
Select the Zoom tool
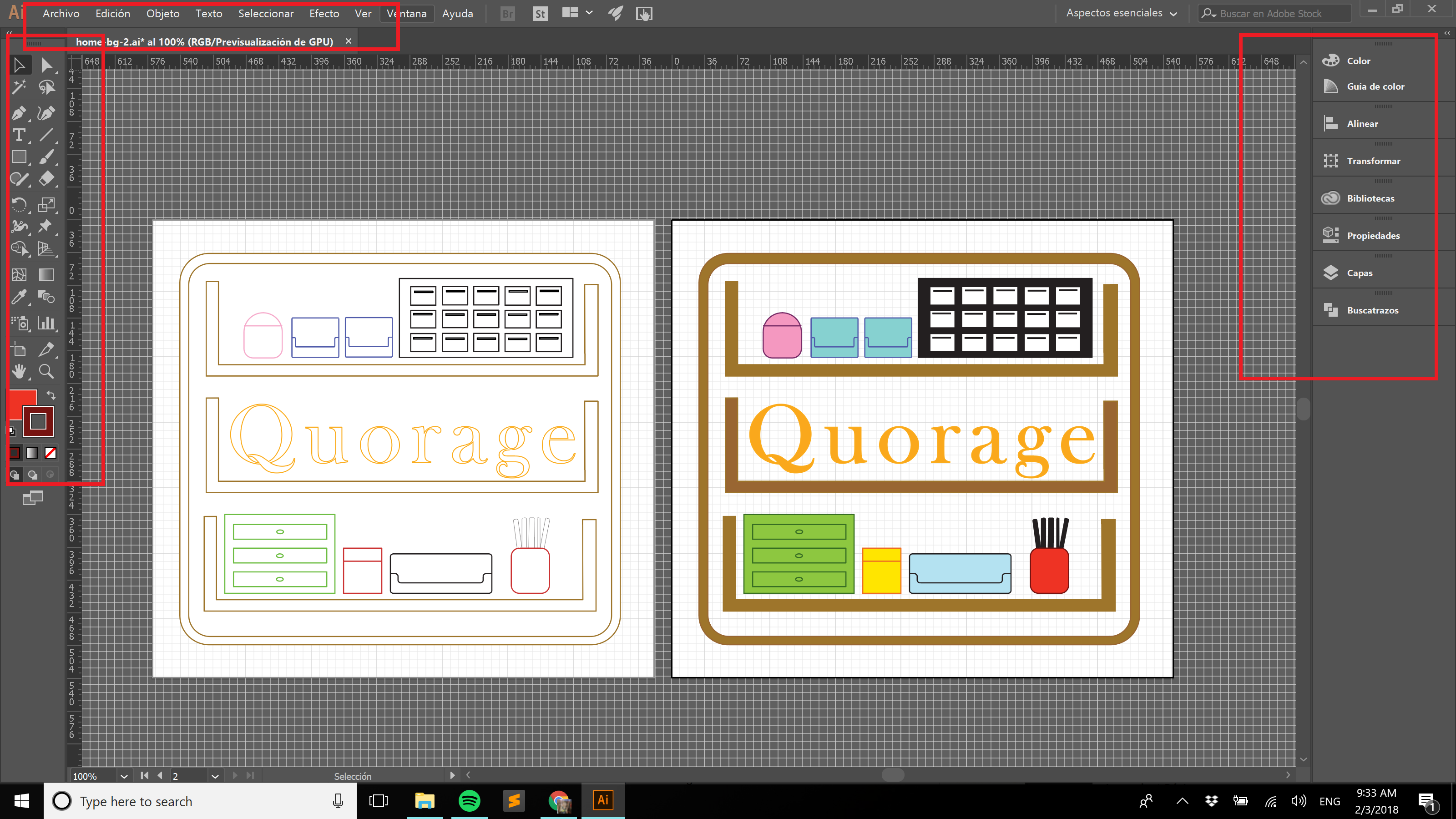46,371
